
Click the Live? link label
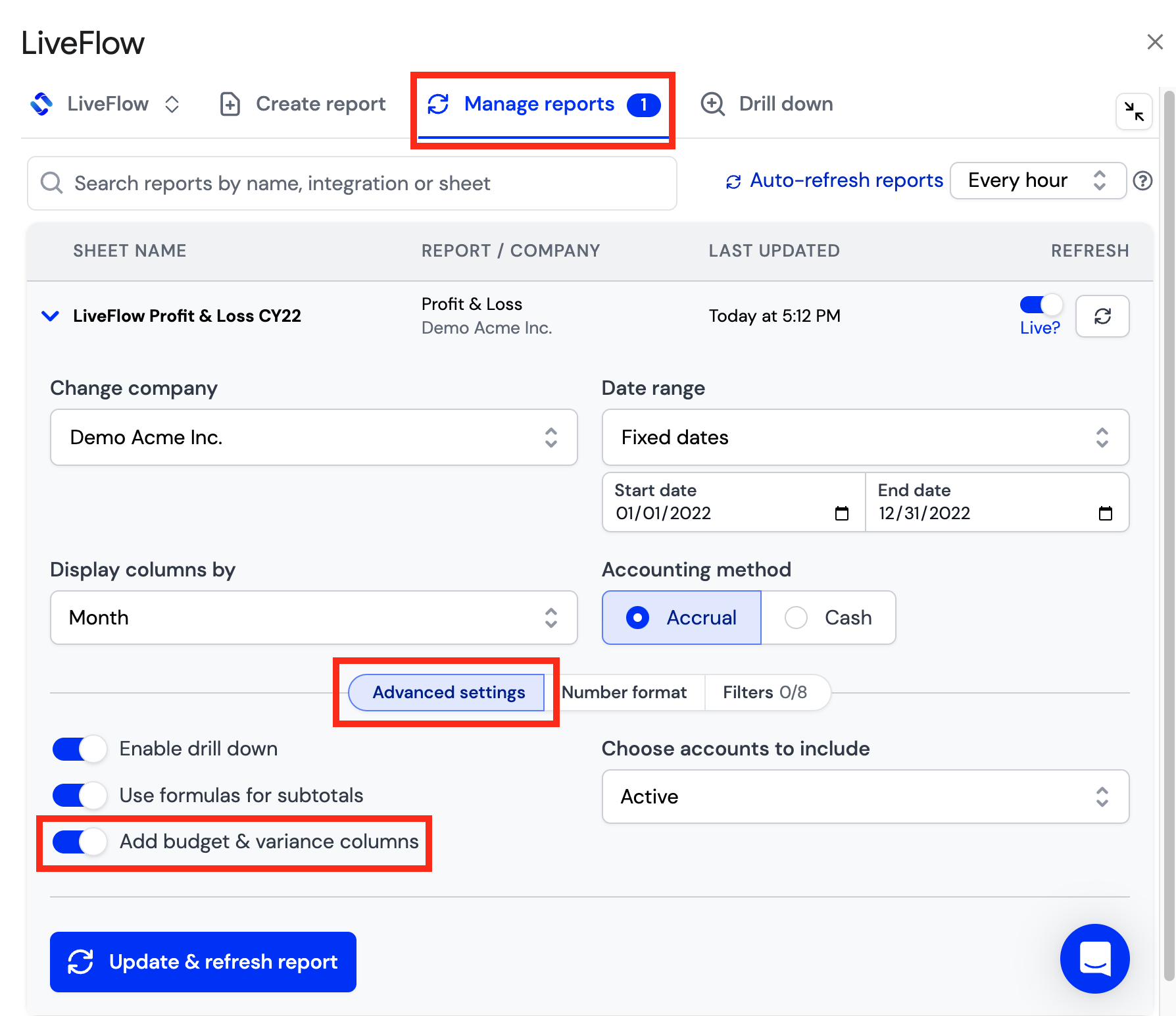coord(1040,328)
